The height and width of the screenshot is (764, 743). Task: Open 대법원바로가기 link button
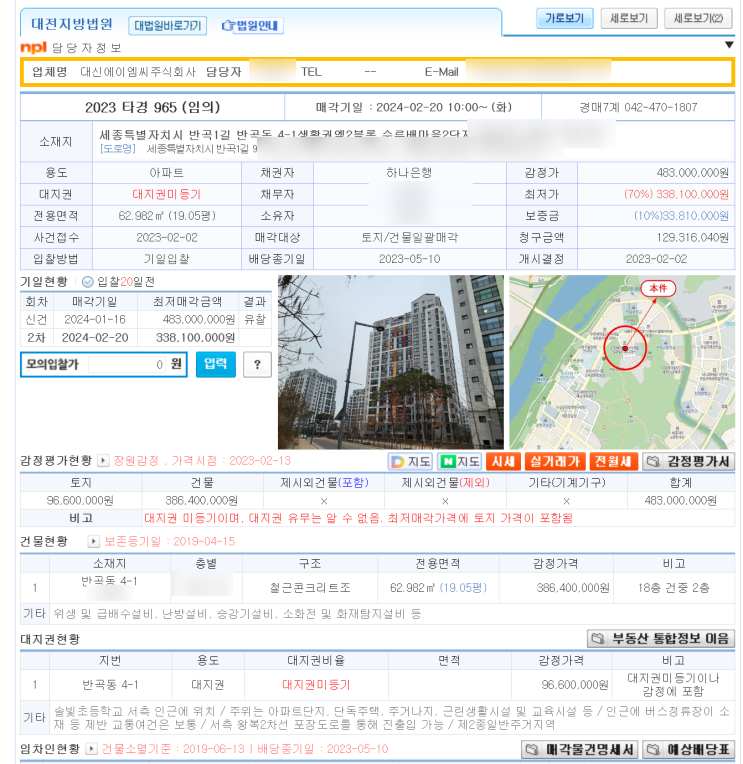(x=168, y=25)
